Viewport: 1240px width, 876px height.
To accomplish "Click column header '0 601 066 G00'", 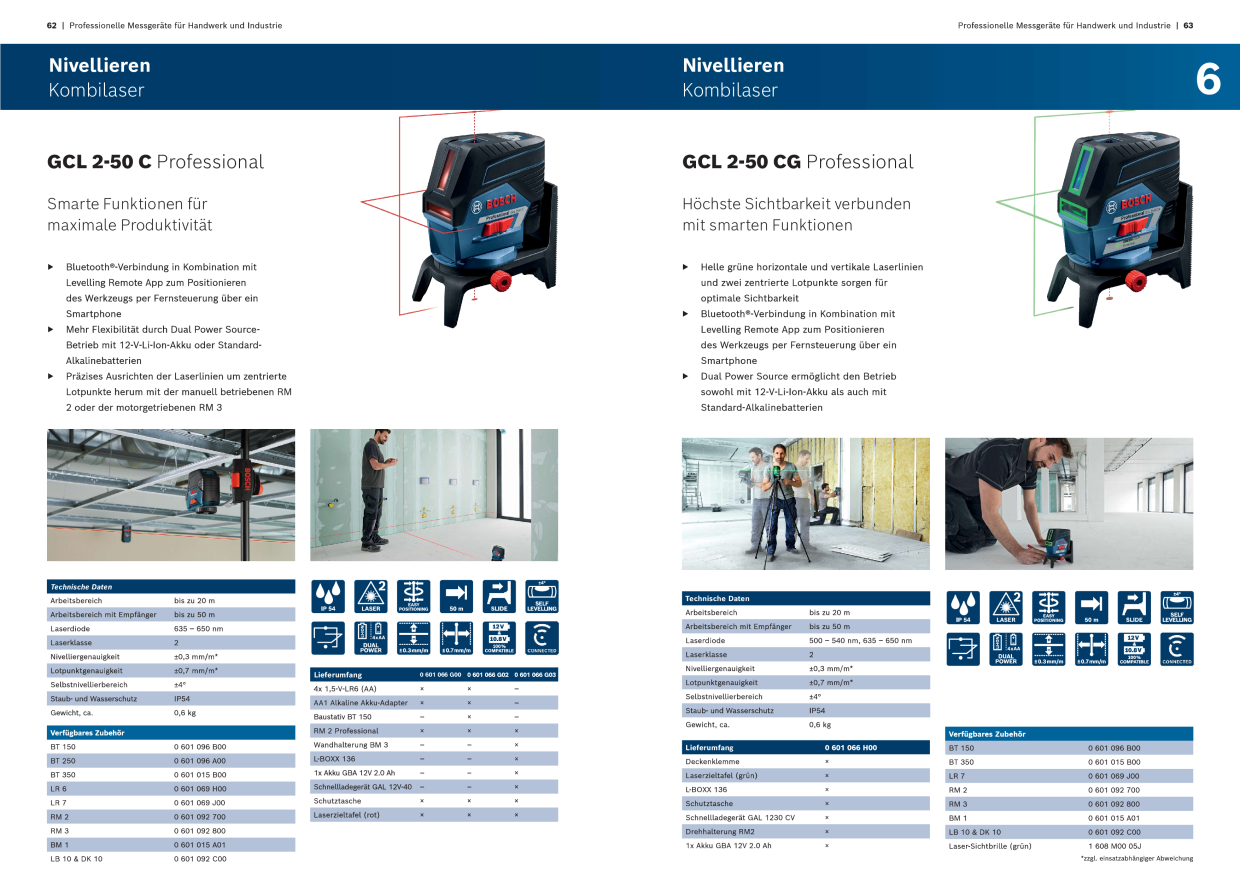I will click(x=439, y=675).
